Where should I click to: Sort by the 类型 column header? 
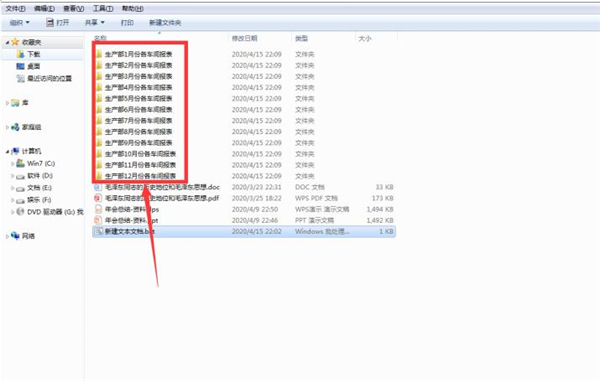pos(302,38)
